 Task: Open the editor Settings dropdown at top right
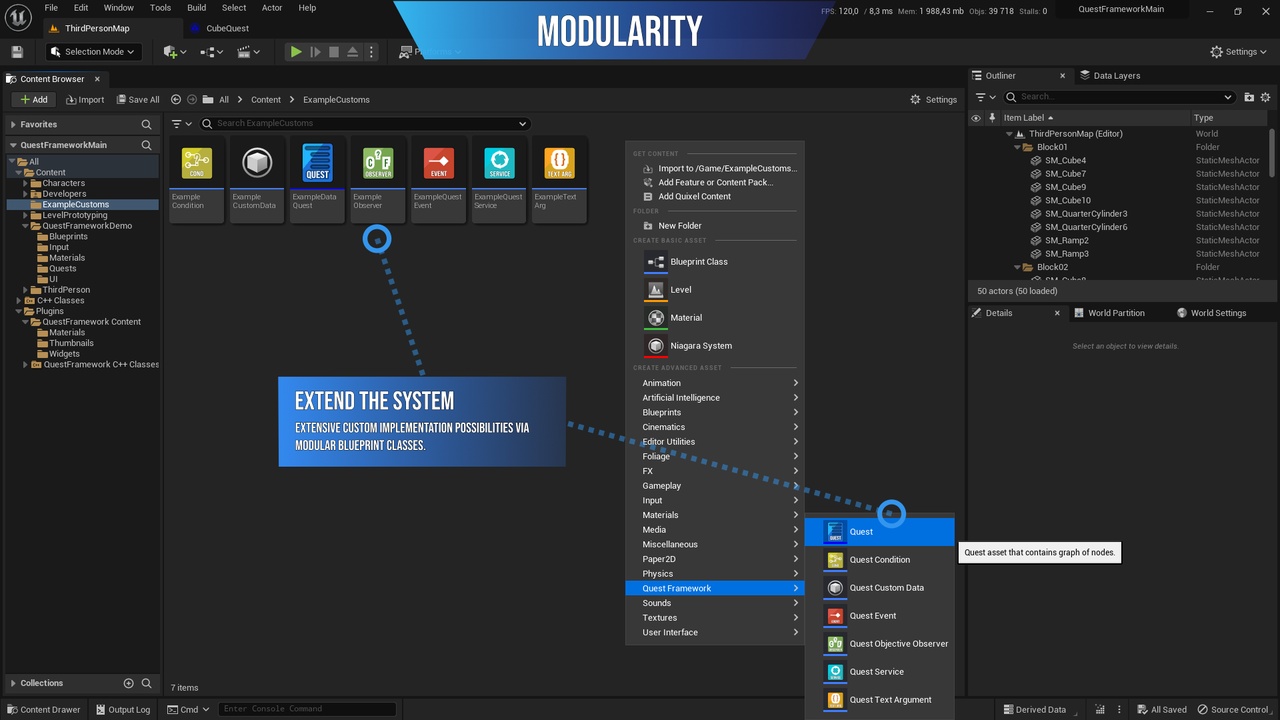click(x=1238, y=52)
